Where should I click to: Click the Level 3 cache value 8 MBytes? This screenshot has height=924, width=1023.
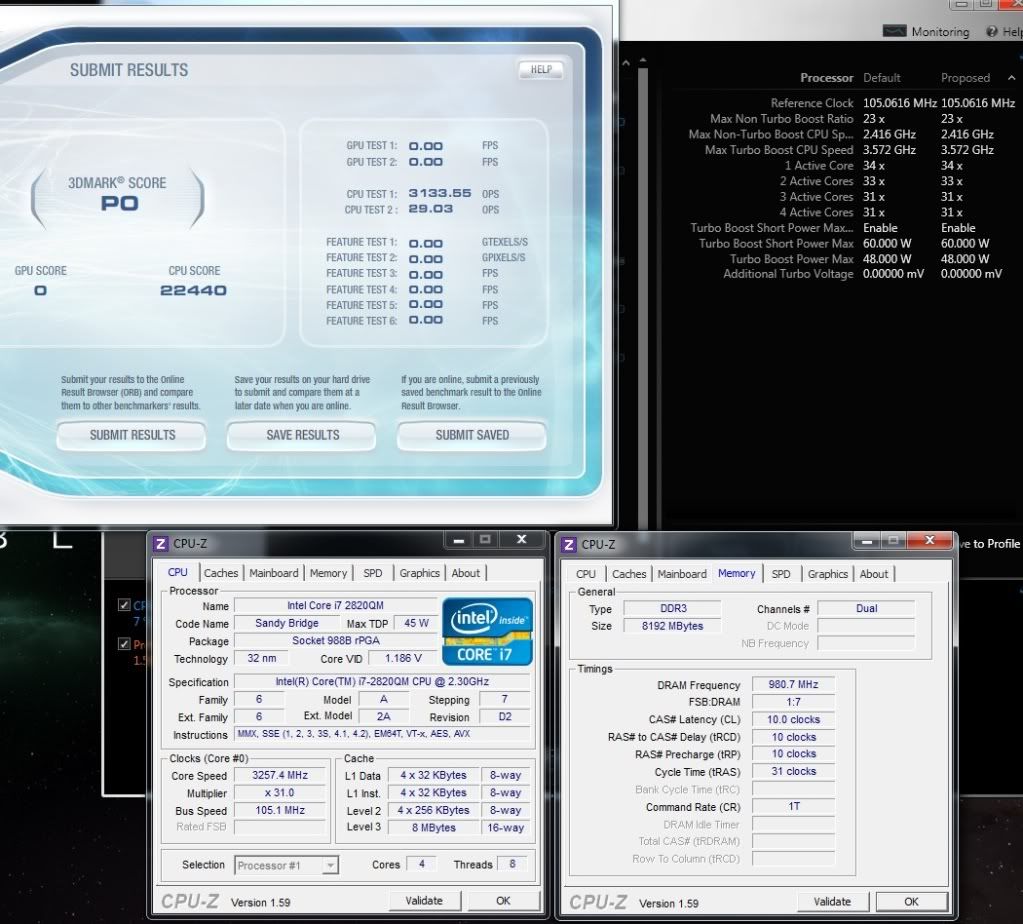click(434, 827)
